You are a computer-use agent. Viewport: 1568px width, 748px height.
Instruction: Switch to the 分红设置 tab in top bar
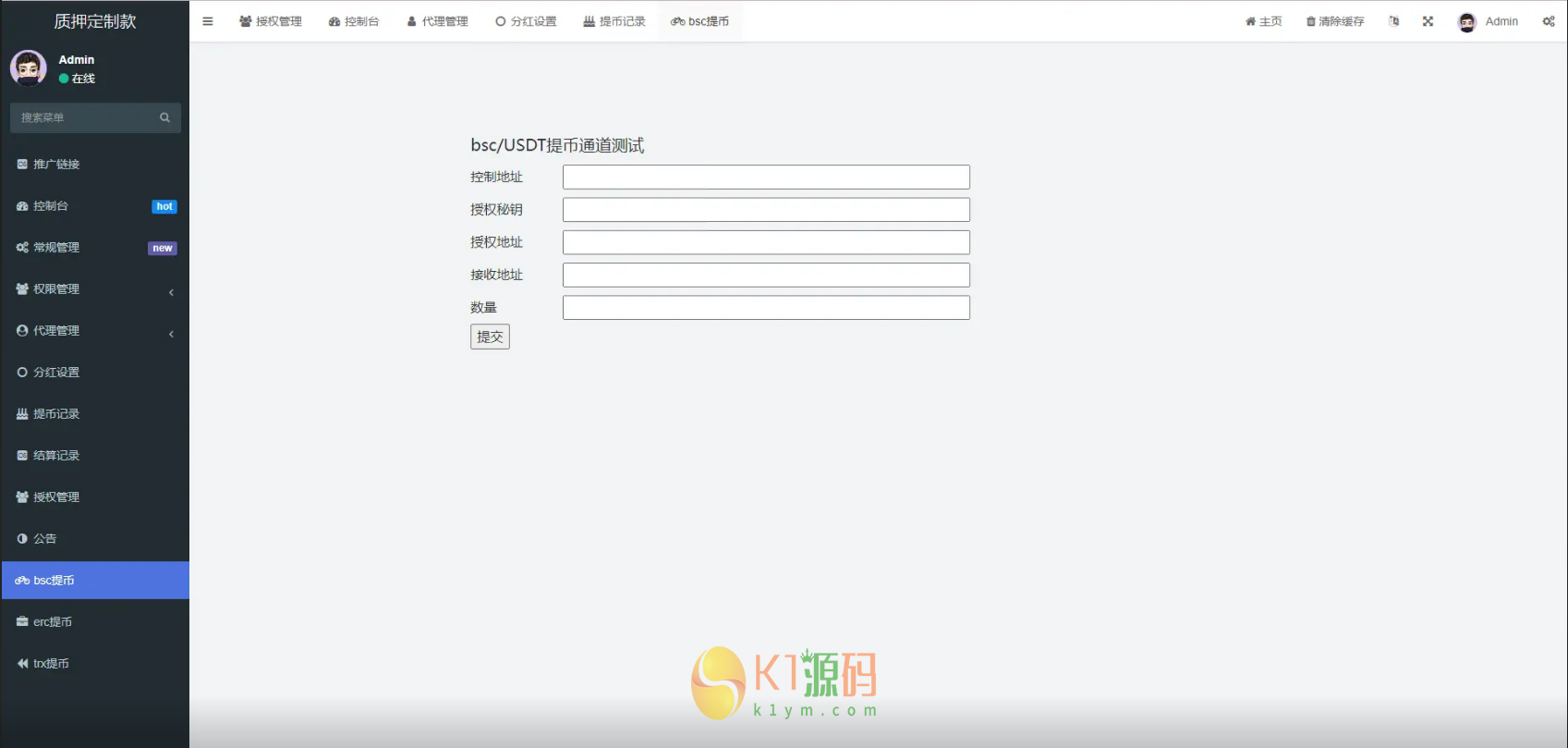[526, 21]
